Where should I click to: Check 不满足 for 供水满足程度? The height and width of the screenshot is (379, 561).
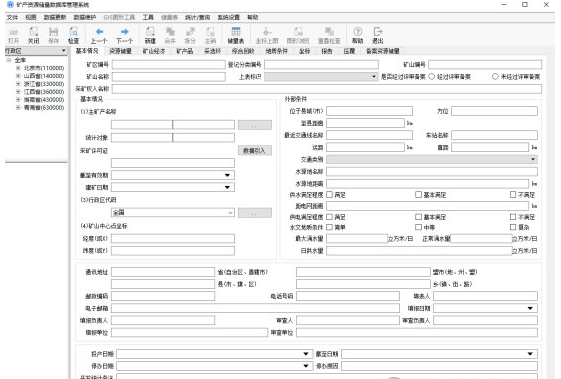pos(513,194)
